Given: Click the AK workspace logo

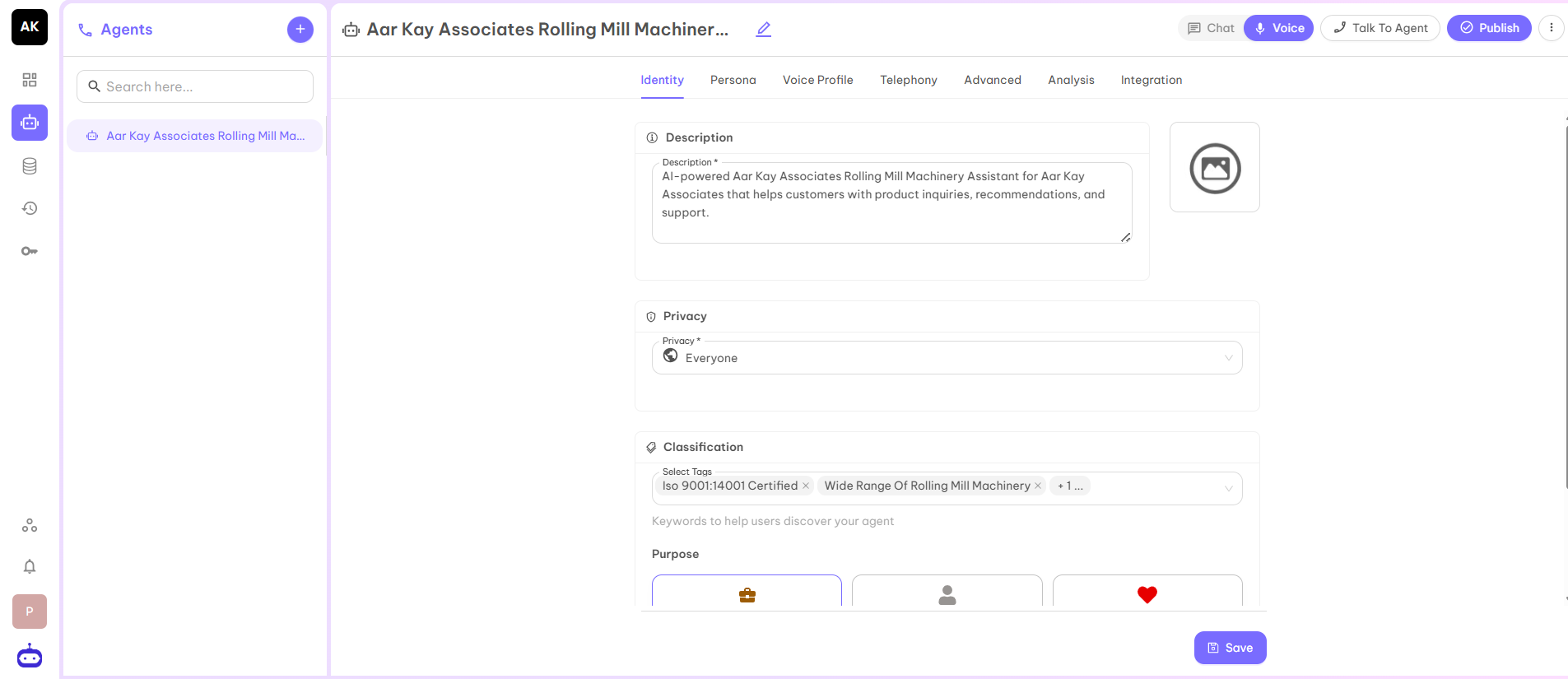Looking at the screenshot, I should pos(30,27).
